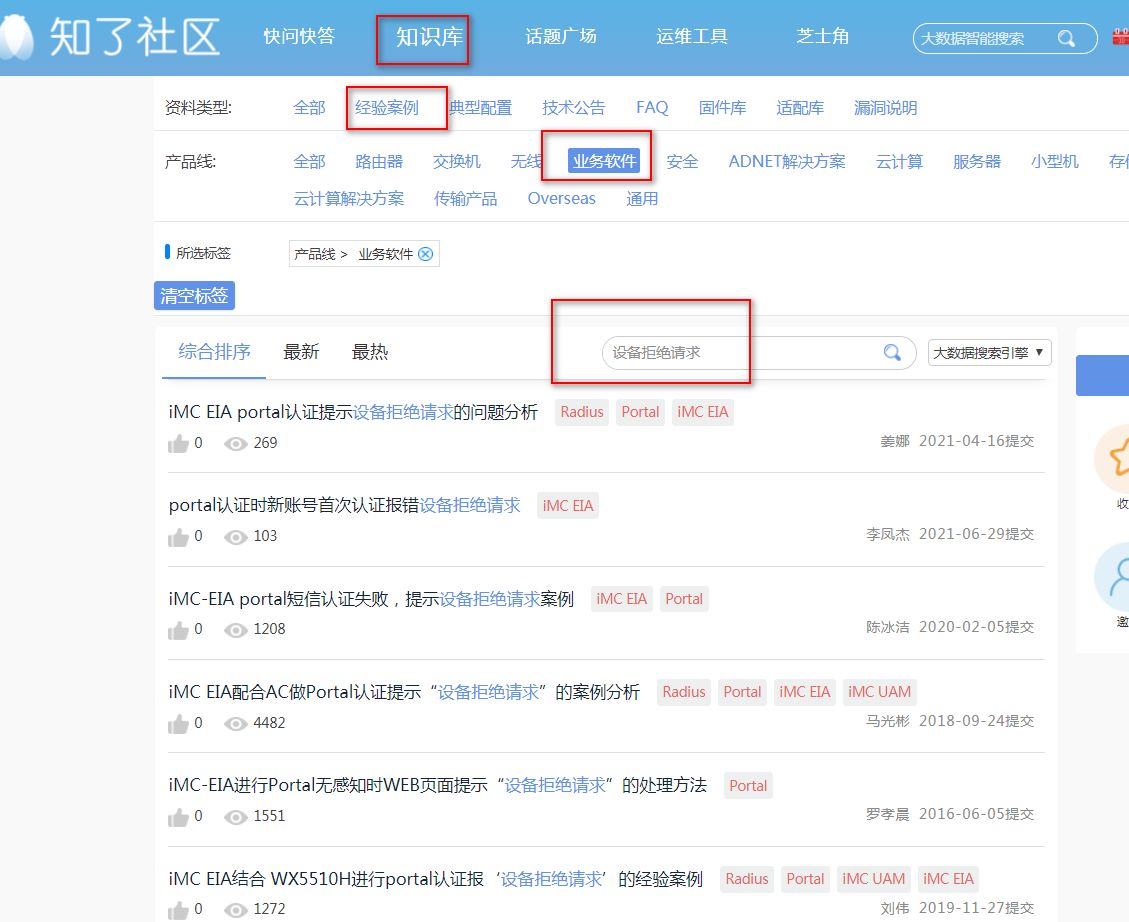1129x922 pixels.
Task: Click the magnifier icon in top search bar
Action: 1066,38
